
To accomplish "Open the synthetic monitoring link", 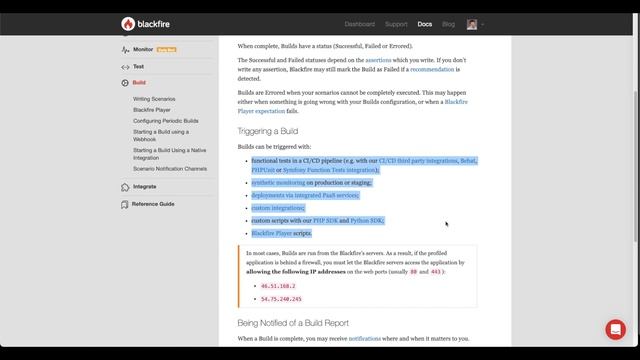I will tap(278, 182).
